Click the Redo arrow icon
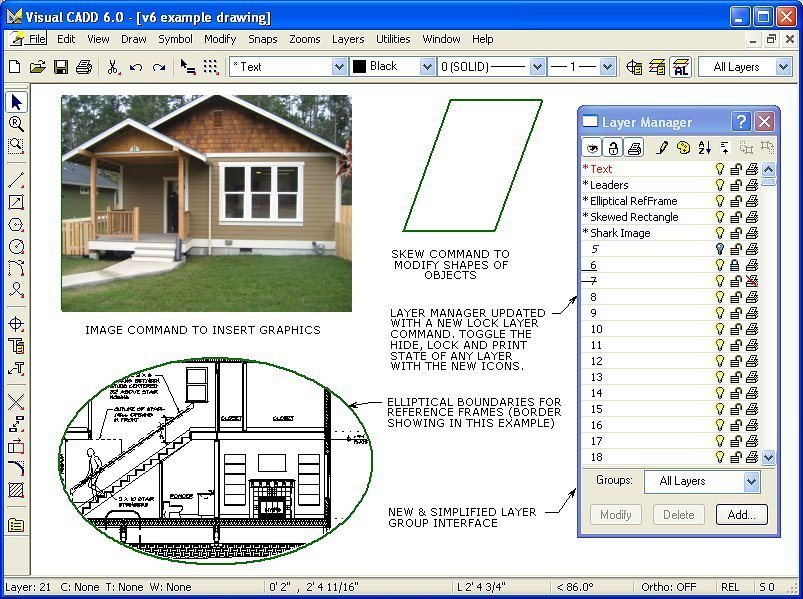This screenshot has height=599, width=803. click(159, 67)
